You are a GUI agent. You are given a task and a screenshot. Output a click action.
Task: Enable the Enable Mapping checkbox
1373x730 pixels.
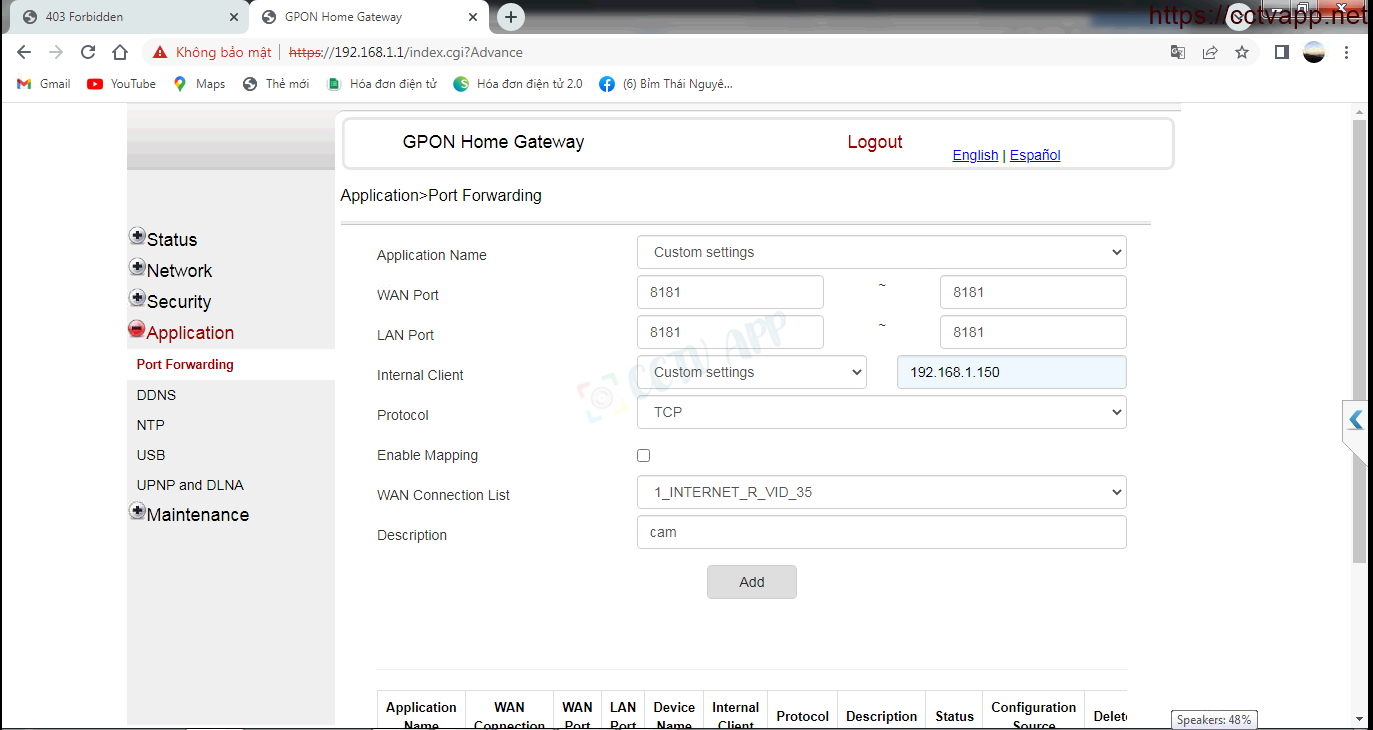click(x=643, y=455)
